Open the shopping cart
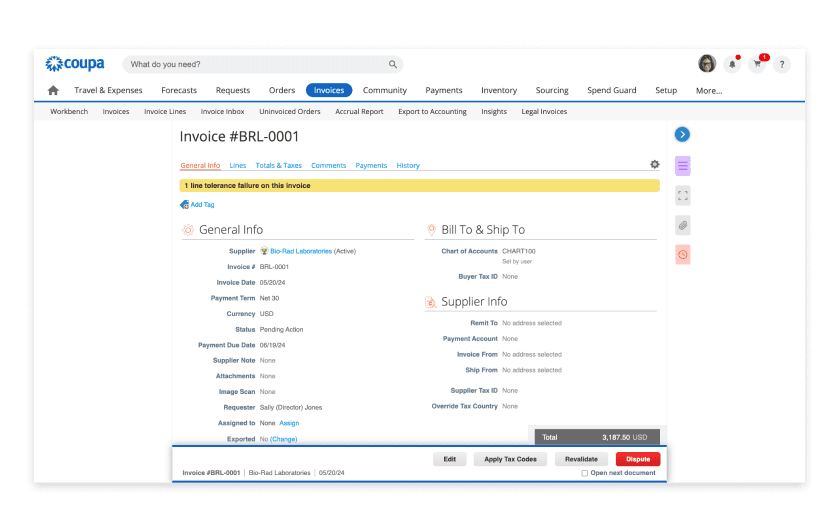This screenshot has width=838, height=531. point(758,64)
